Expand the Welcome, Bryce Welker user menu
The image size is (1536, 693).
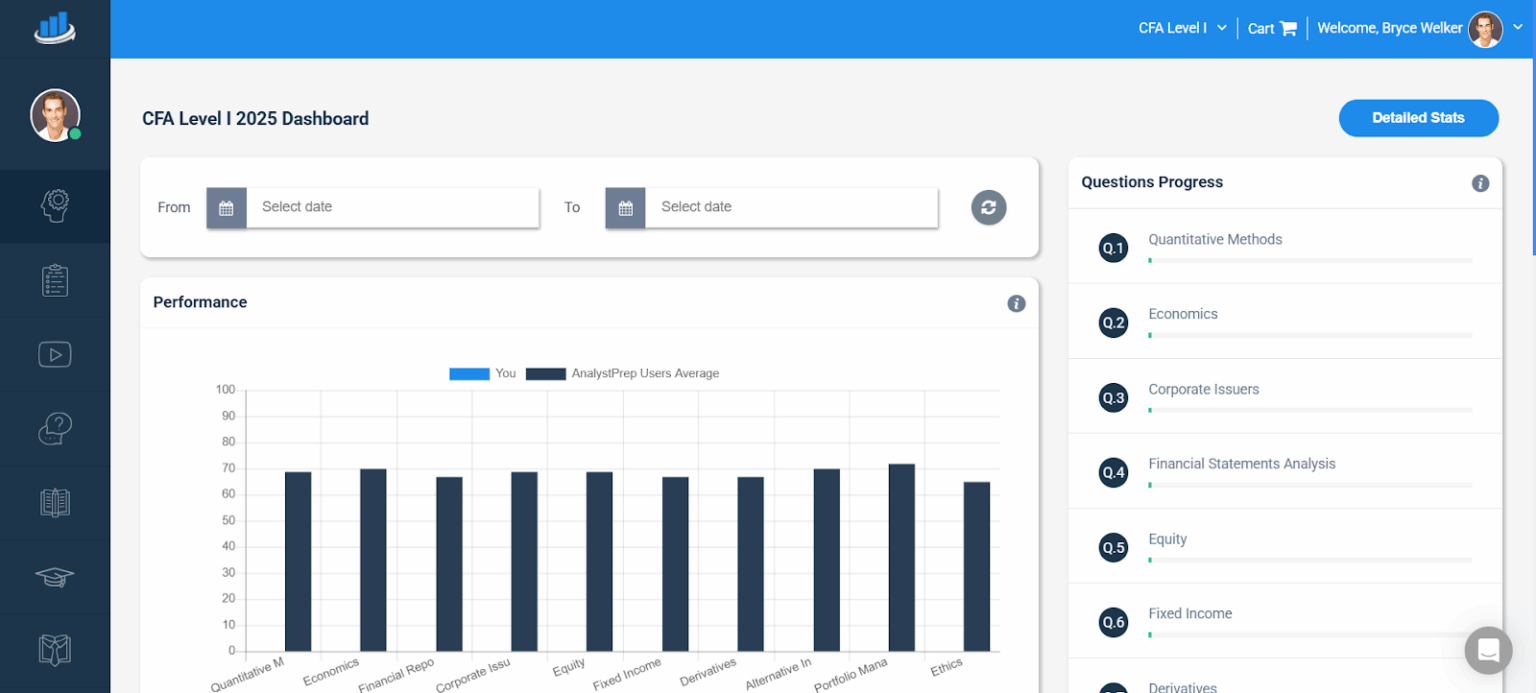(1420, 28)
